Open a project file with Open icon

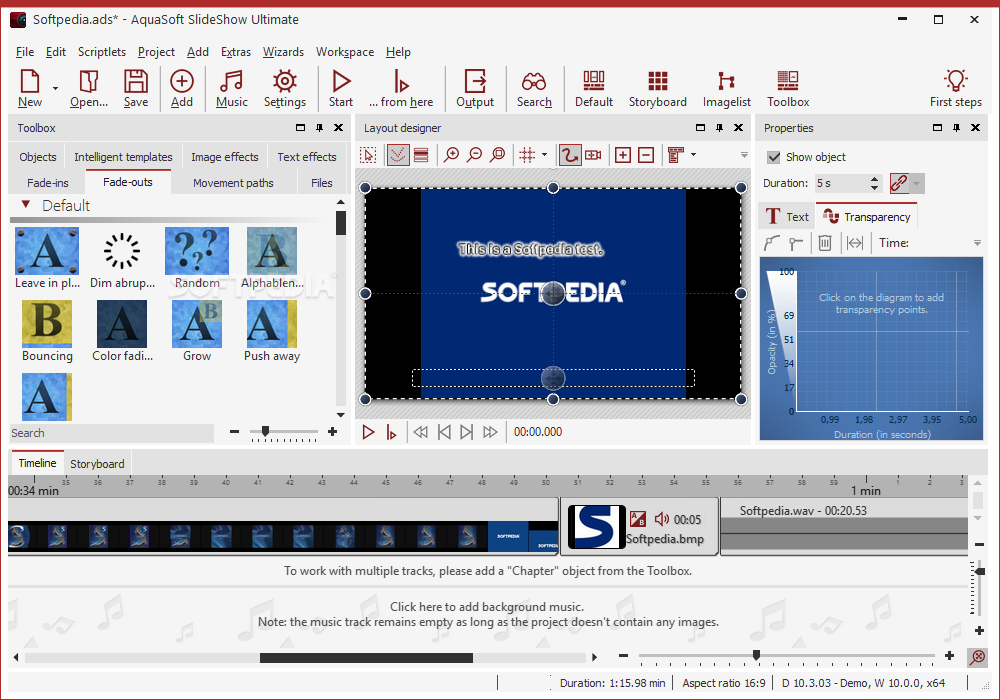89,89
